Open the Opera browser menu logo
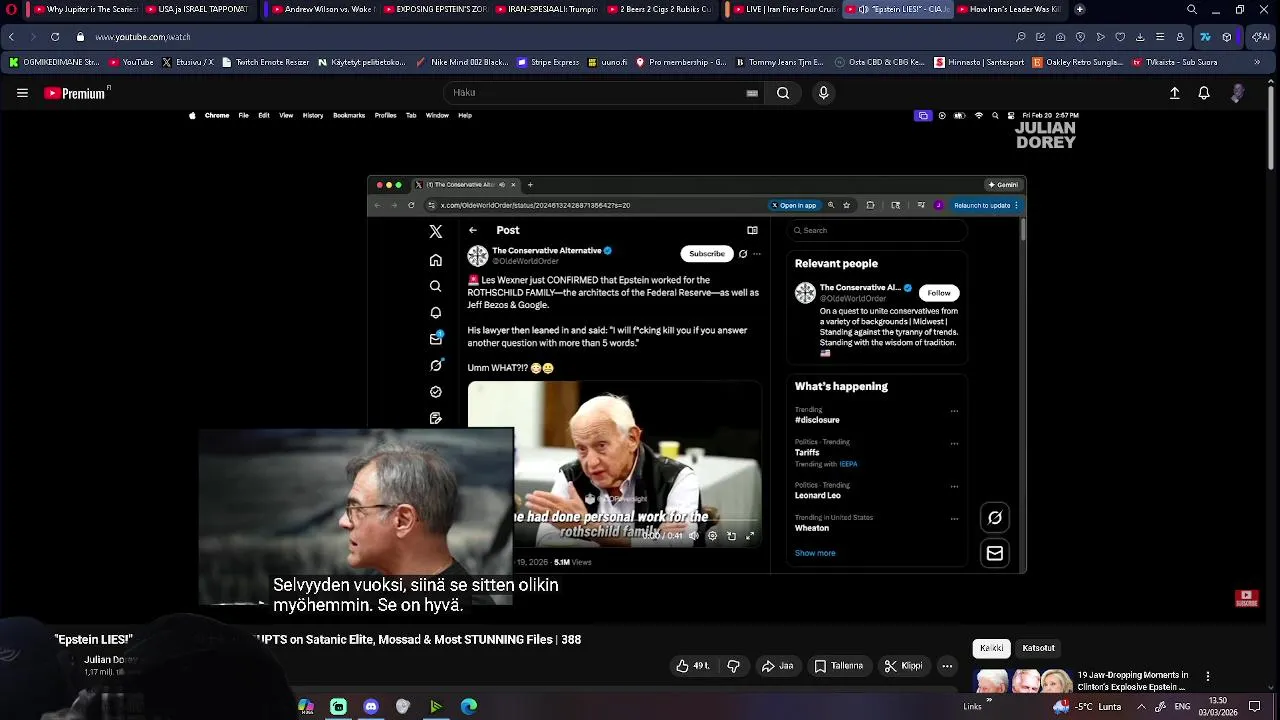The image size is (1280, 720). click(x=11, y=9)
